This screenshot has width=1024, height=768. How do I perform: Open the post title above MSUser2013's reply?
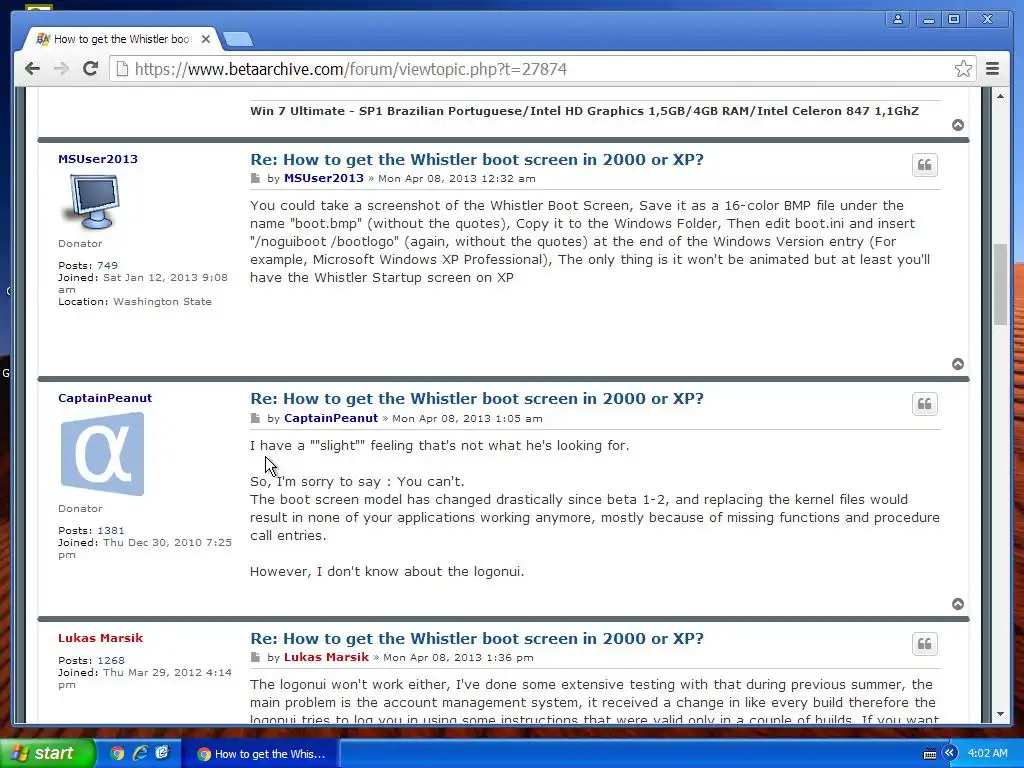point(477,159)
